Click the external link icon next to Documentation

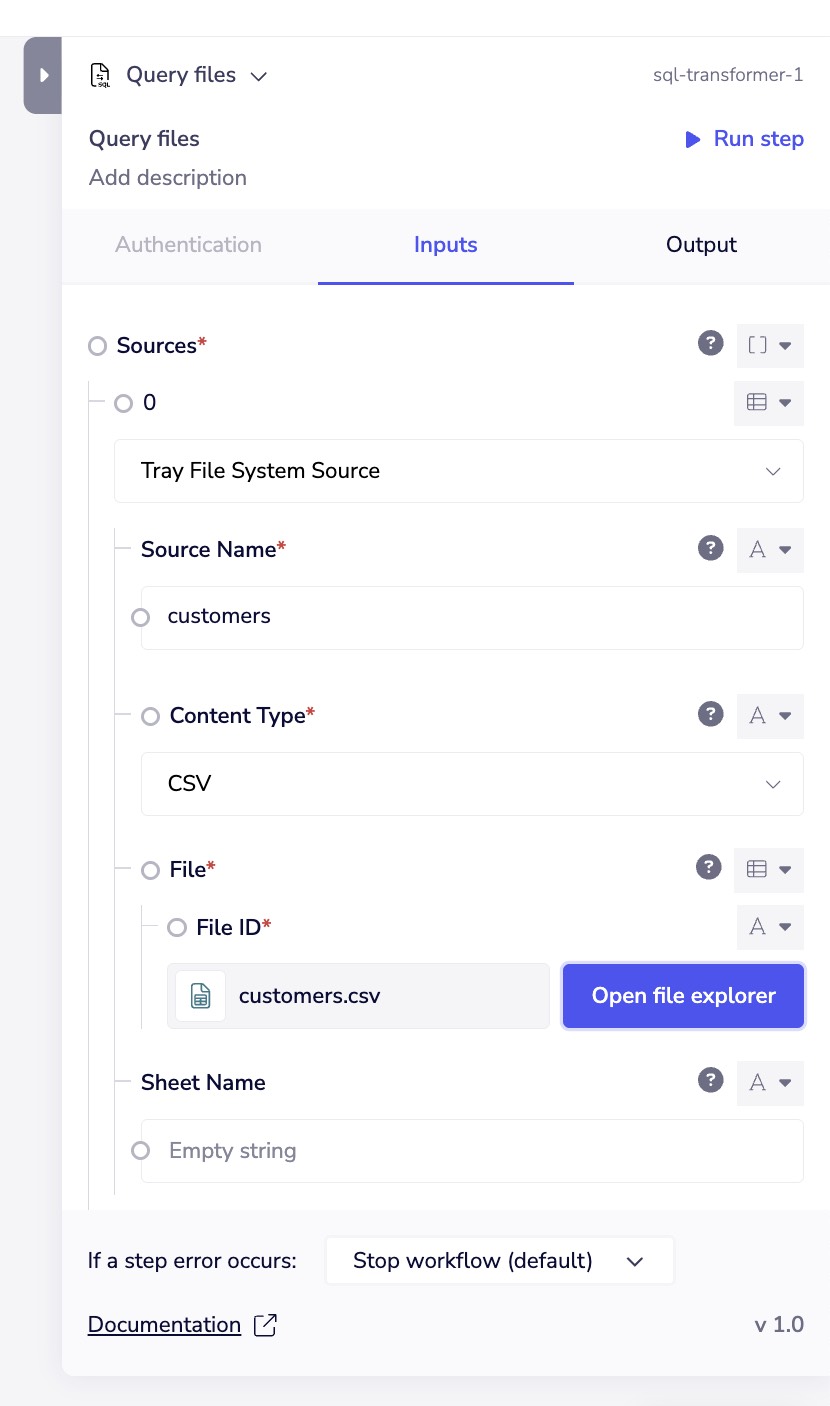265,1324
